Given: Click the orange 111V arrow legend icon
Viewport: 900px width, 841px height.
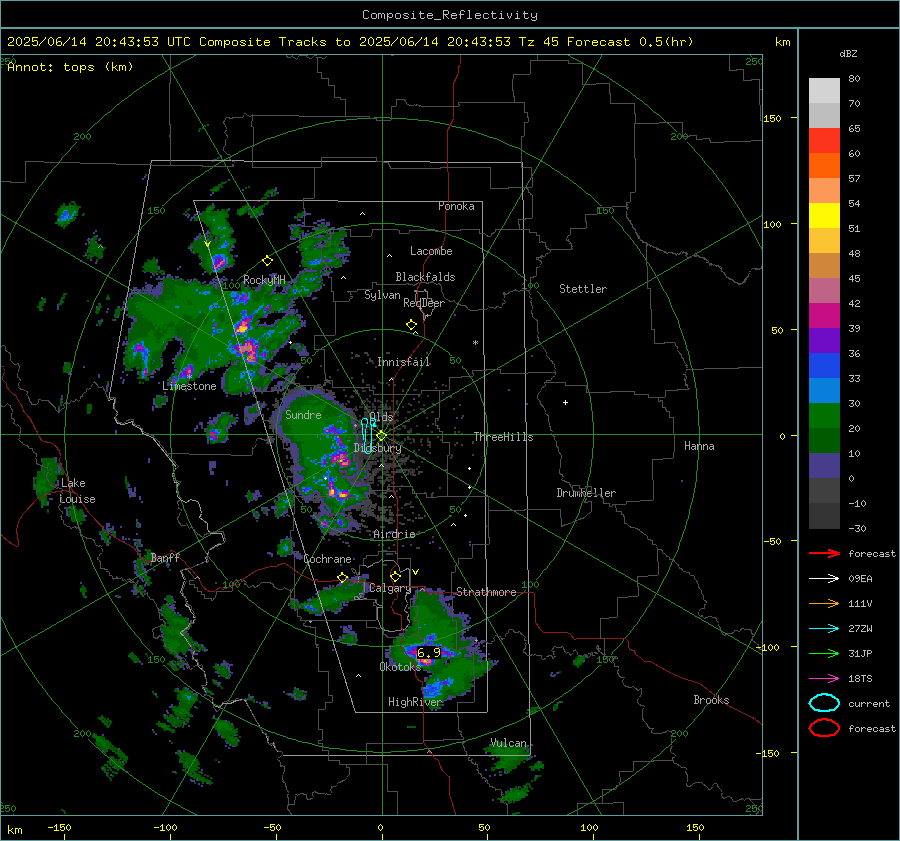Looking at the screenshot, I should [x=824, y=603].
